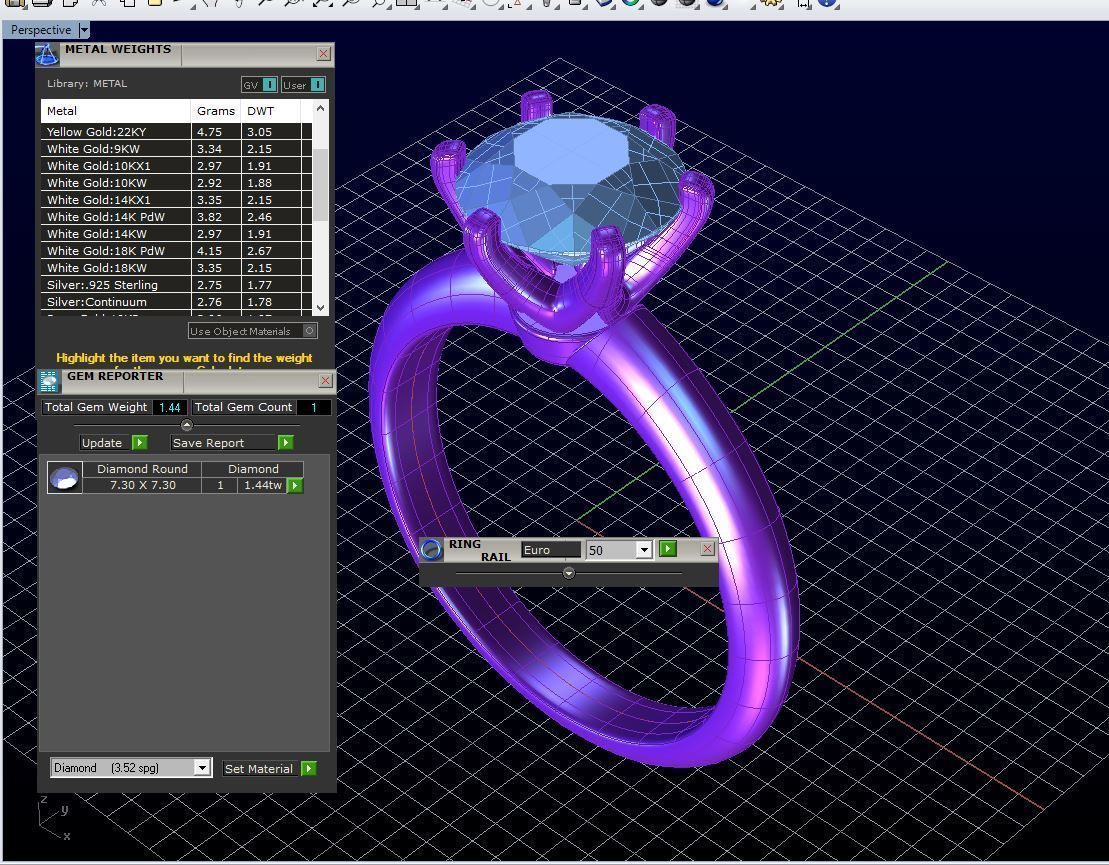
Task: Click the 3.05 DWT value
Action: (x=260, y=132)
